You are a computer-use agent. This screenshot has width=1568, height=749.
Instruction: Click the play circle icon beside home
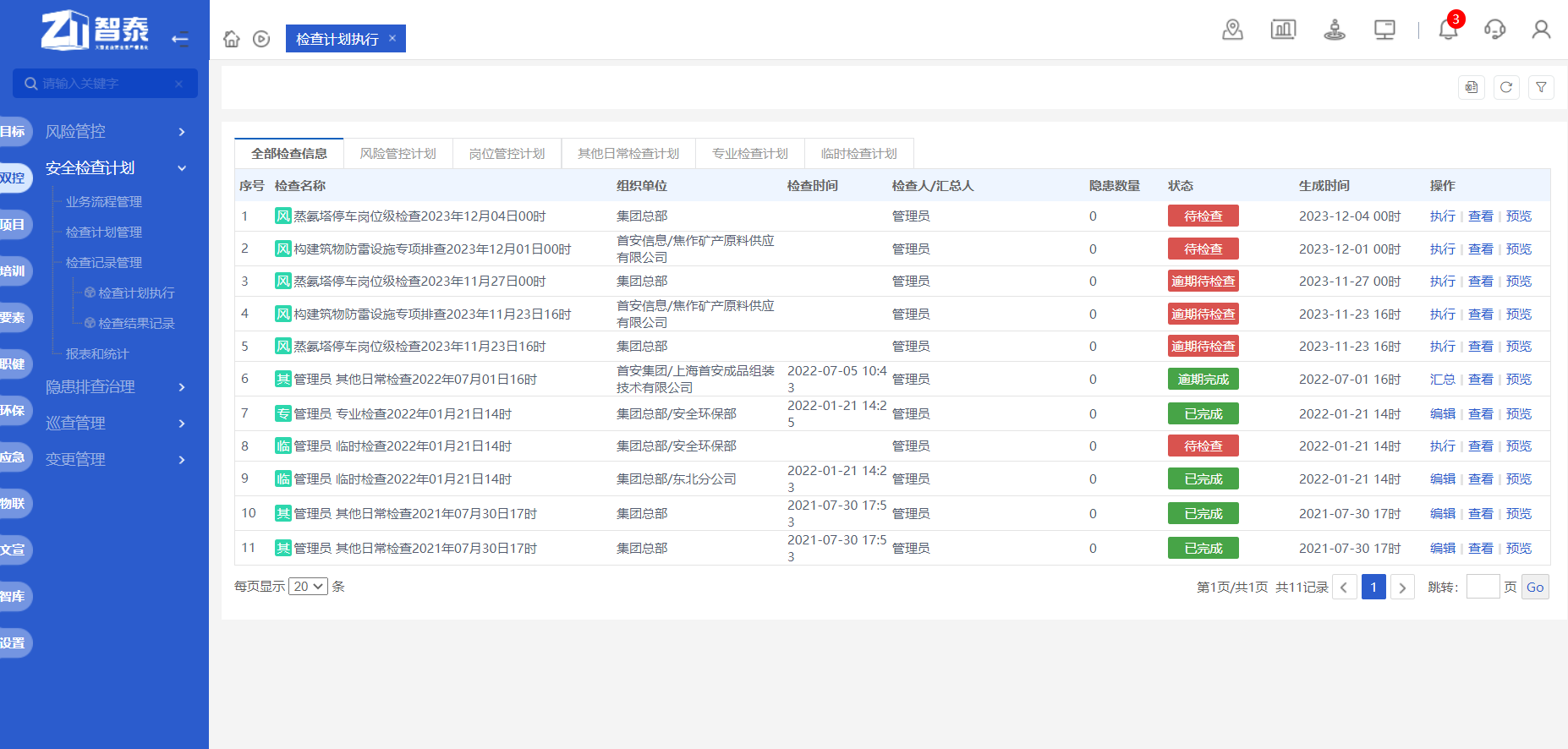[x=261, y=39]
